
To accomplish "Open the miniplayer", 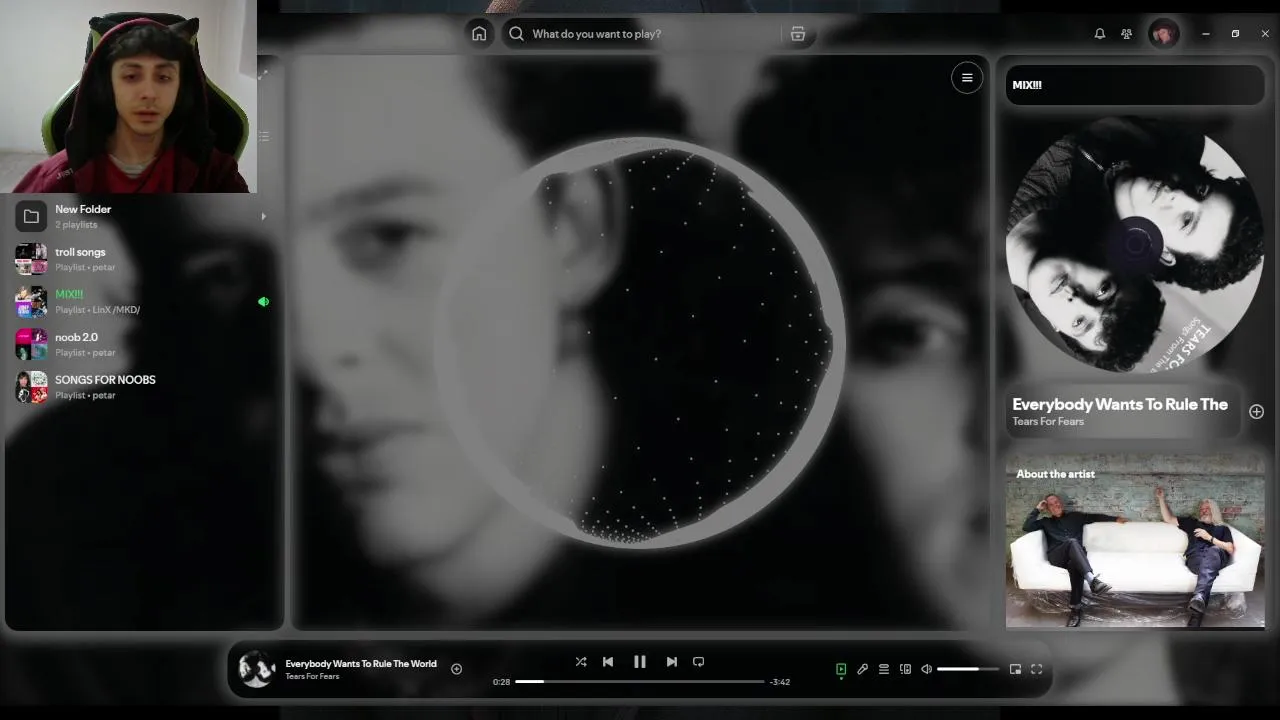I will 1015,669.
